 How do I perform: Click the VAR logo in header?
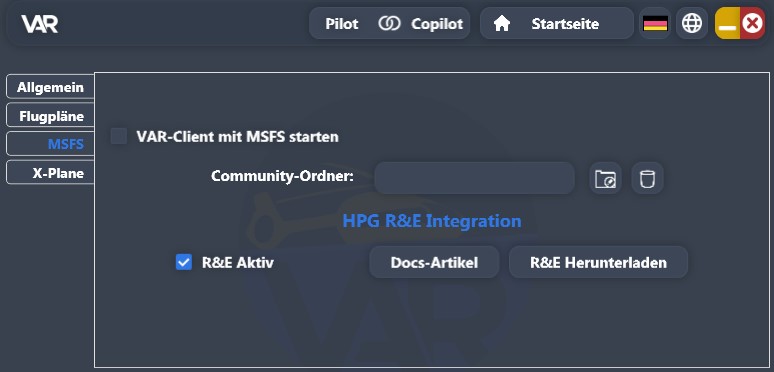coord(39,24)
